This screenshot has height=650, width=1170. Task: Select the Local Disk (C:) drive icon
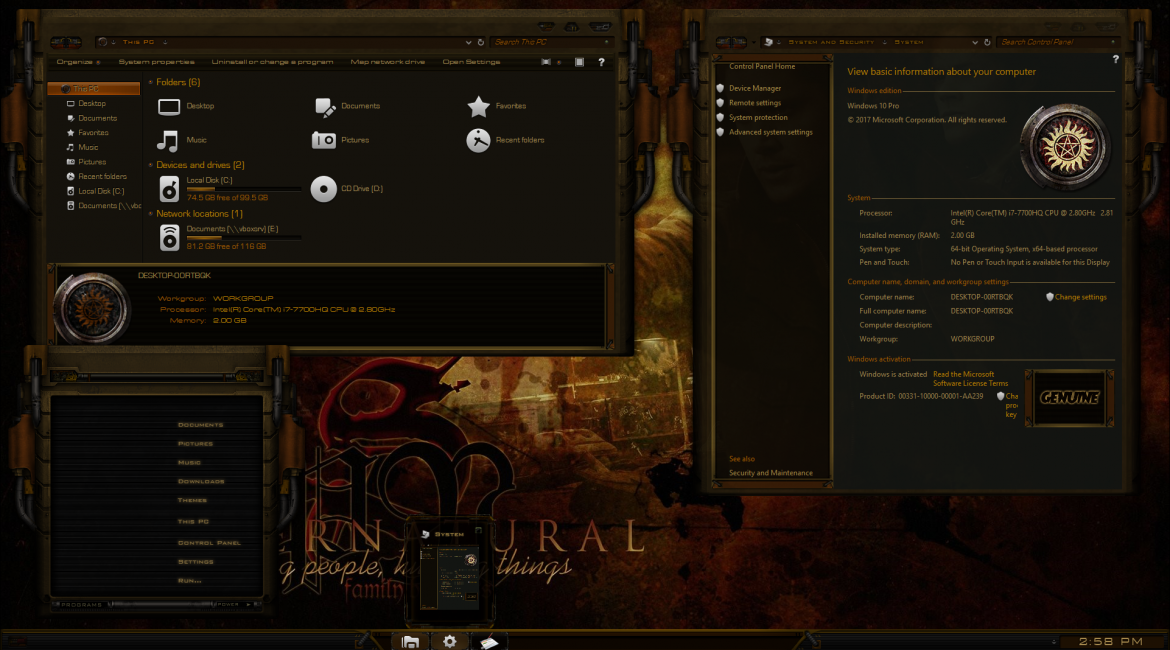(x=169, y=190)
